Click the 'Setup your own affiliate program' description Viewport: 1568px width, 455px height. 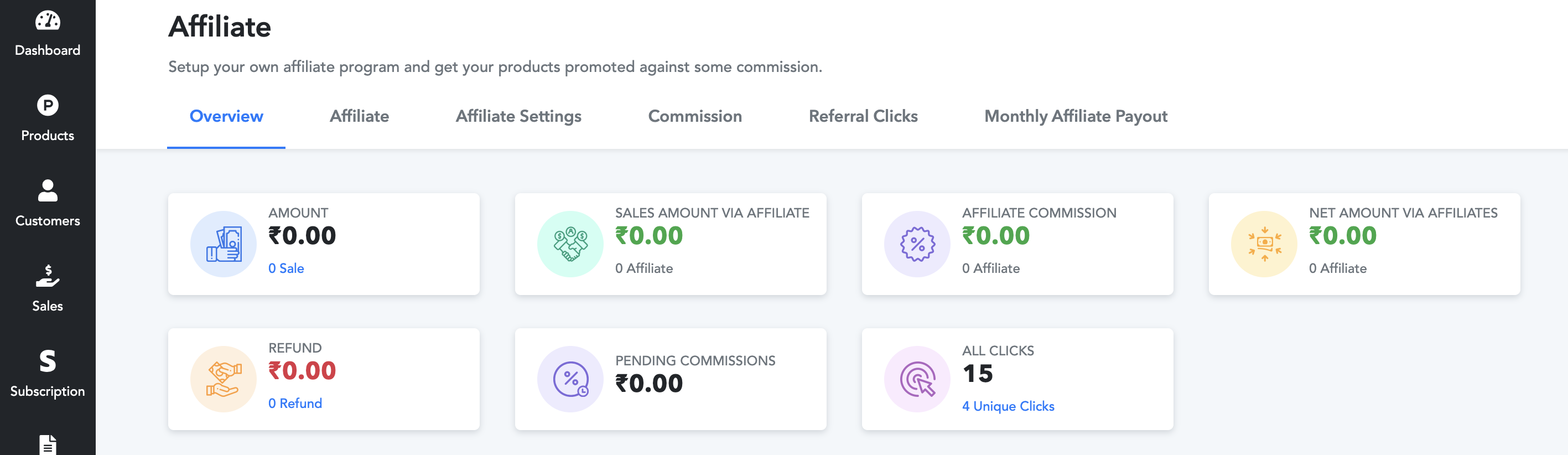[495, 67]
